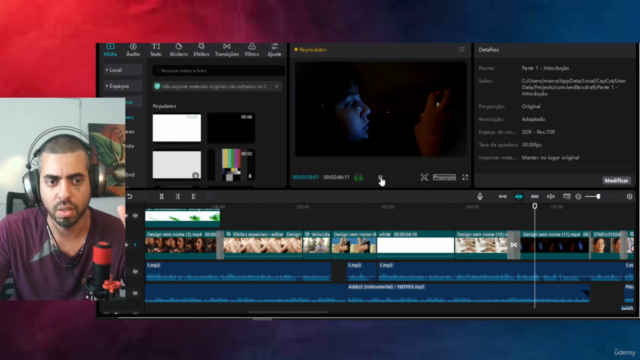Mute the 1.mp3 audio track
This screenshot has width=640, height=360.
135,271
